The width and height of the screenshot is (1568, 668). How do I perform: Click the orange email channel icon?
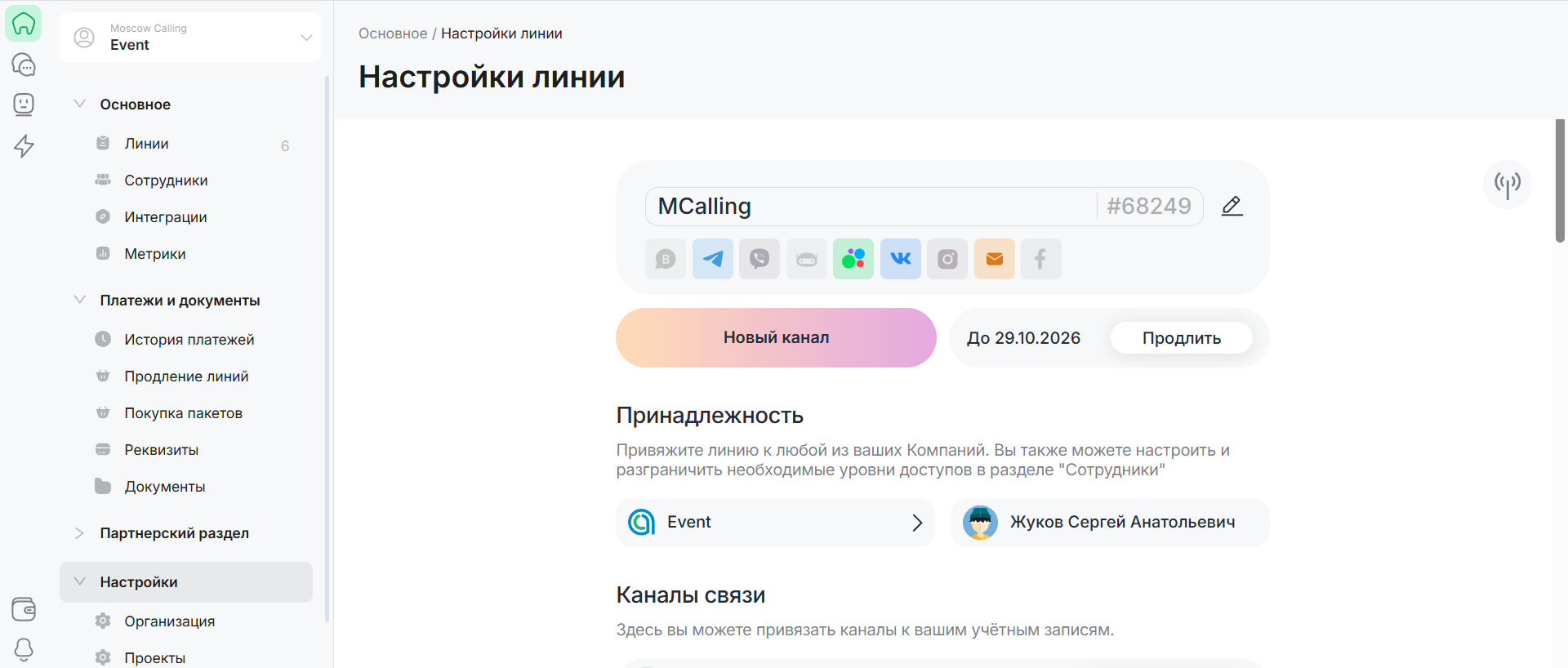tap(994, 259)
